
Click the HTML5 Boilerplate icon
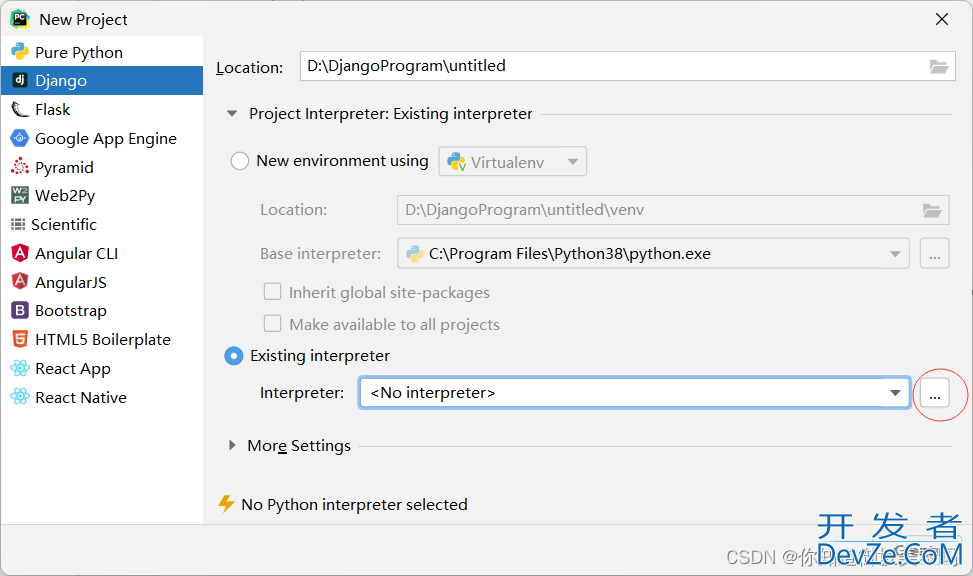click(x=20, y=339)
